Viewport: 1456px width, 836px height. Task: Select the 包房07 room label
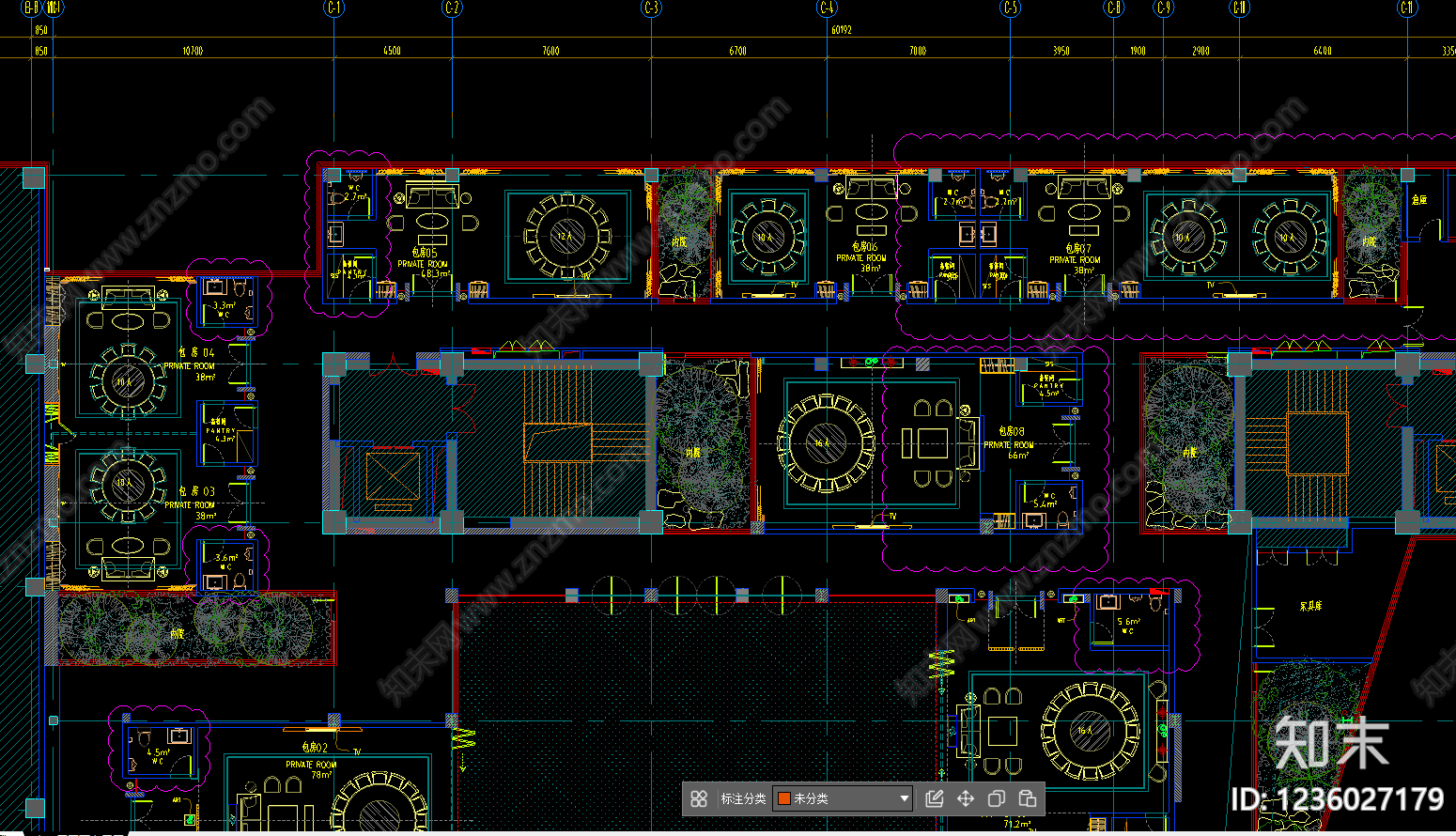[1078, 249]
